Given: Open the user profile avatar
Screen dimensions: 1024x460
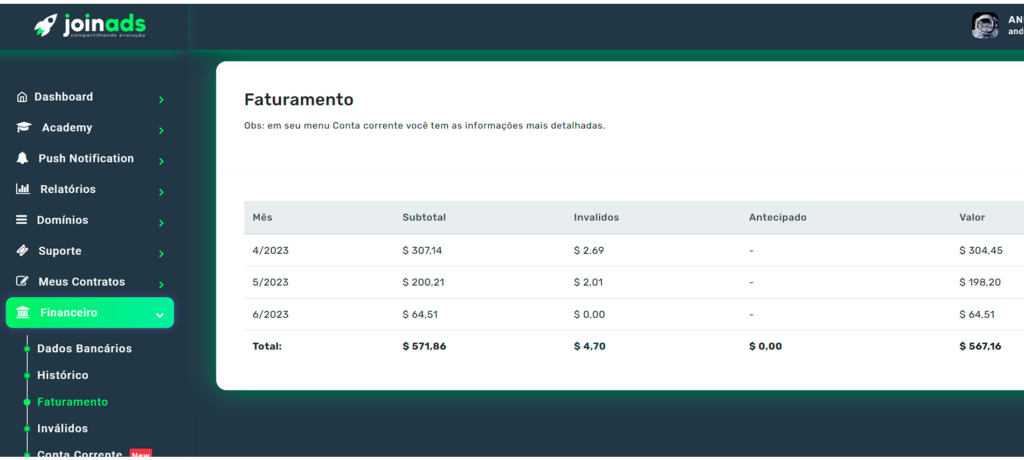Looking at the screenshot, I should 984,26.
